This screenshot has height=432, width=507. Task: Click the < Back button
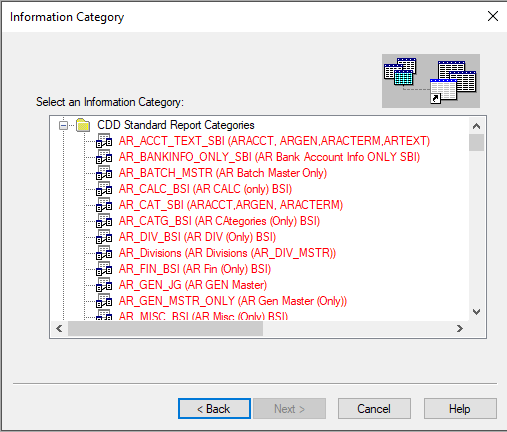pos(214,408)
